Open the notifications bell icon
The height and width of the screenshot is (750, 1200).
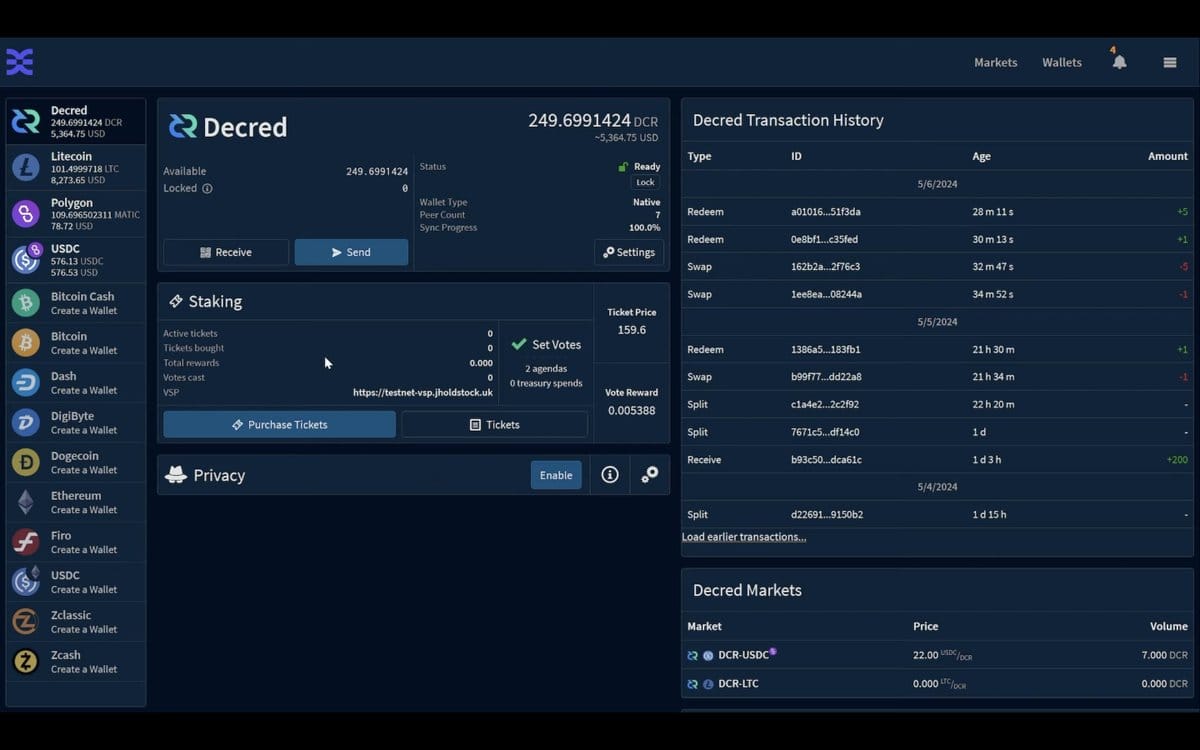[x=1119, y=62]
